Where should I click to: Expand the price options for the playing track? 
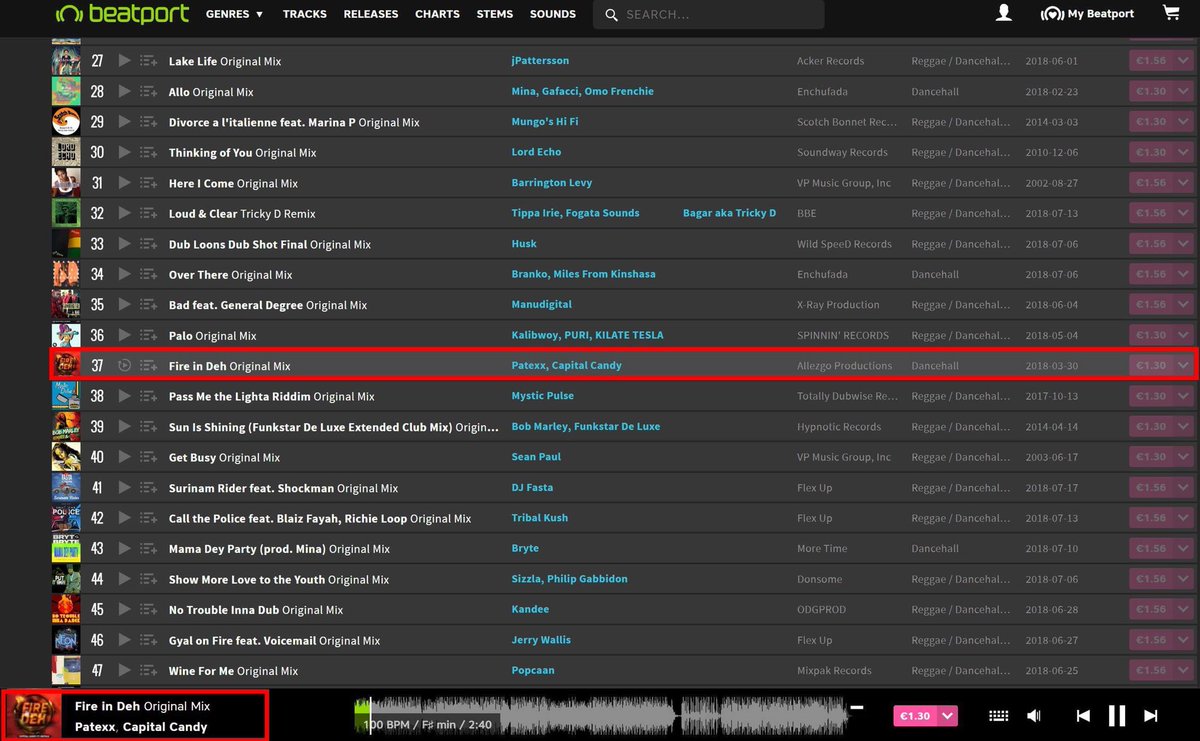pos(946,715)
